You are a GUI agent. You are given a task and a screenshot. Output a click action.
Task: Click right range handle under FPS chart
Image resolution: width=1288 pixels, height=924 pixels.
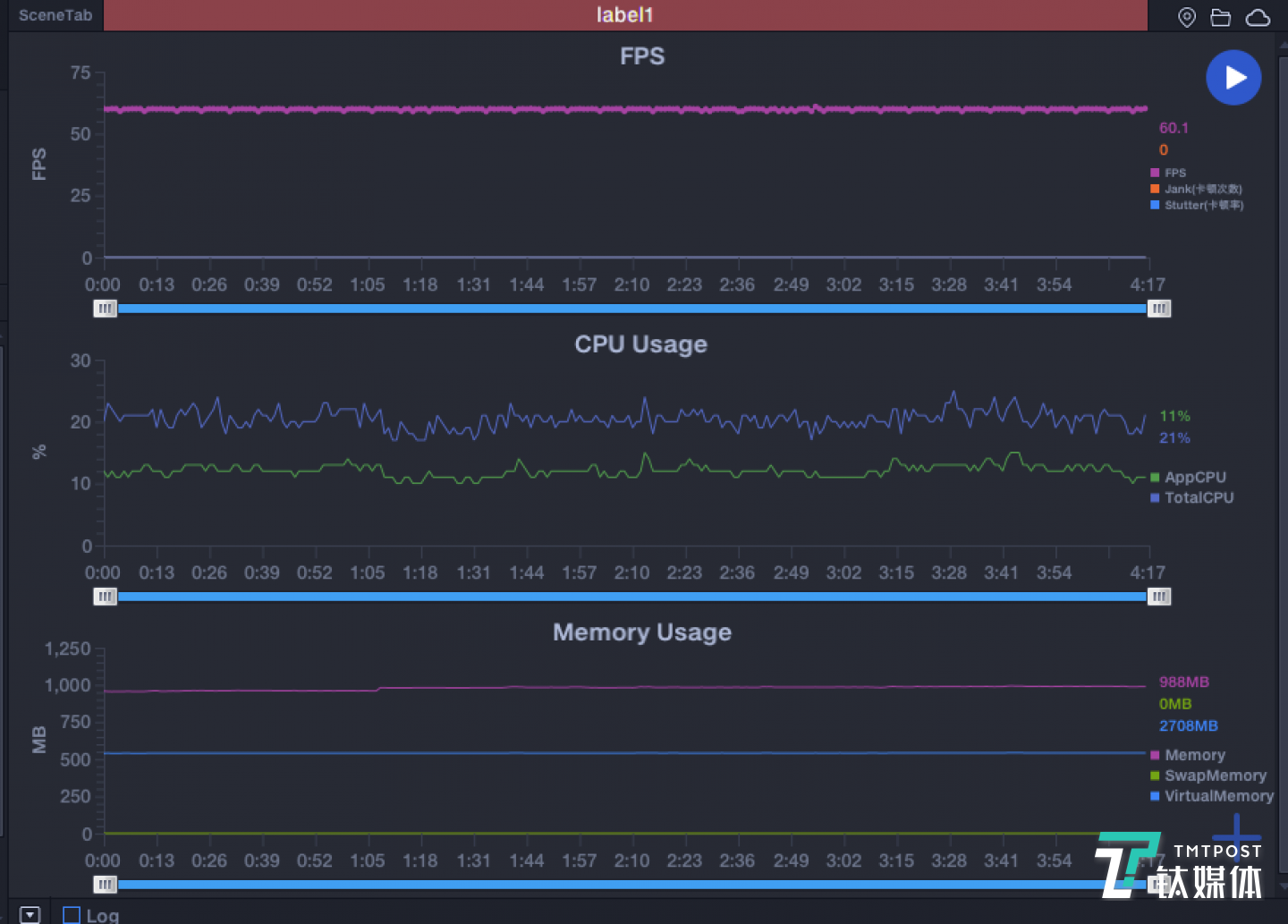(x=1159, y=309)
